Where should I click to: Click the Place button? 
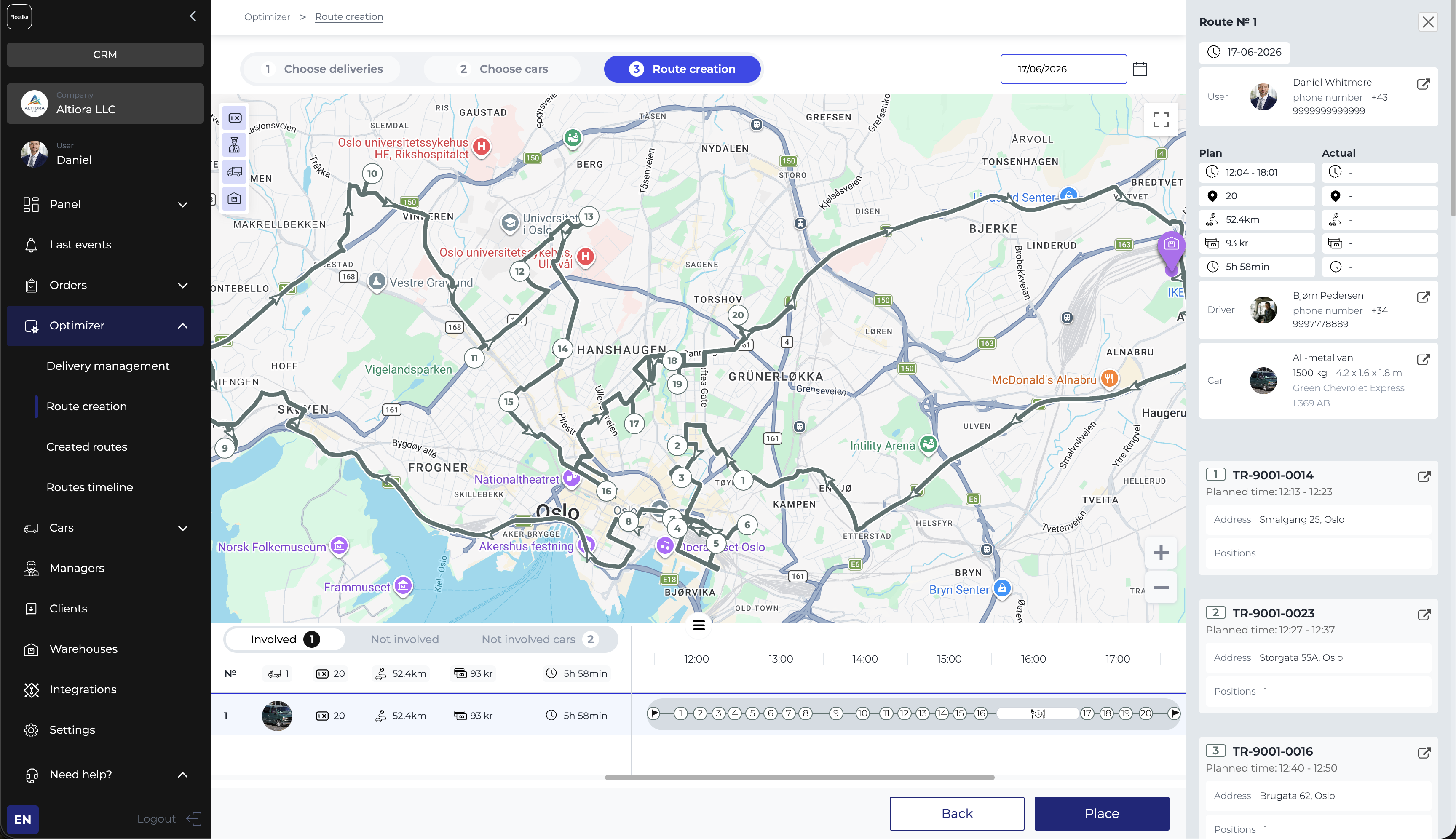point(1102,814)
